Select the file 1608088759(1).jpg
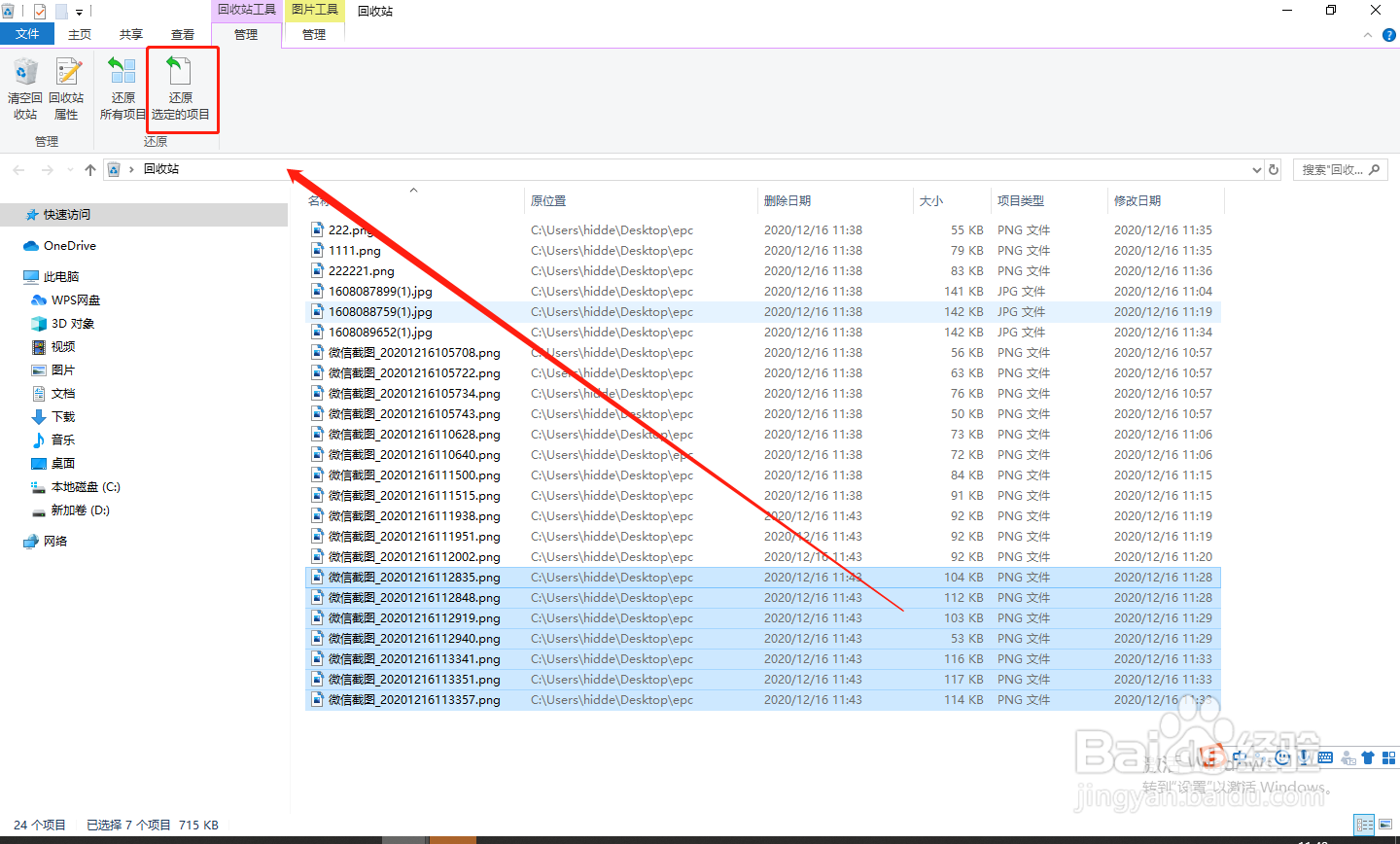 coord(380,312)
